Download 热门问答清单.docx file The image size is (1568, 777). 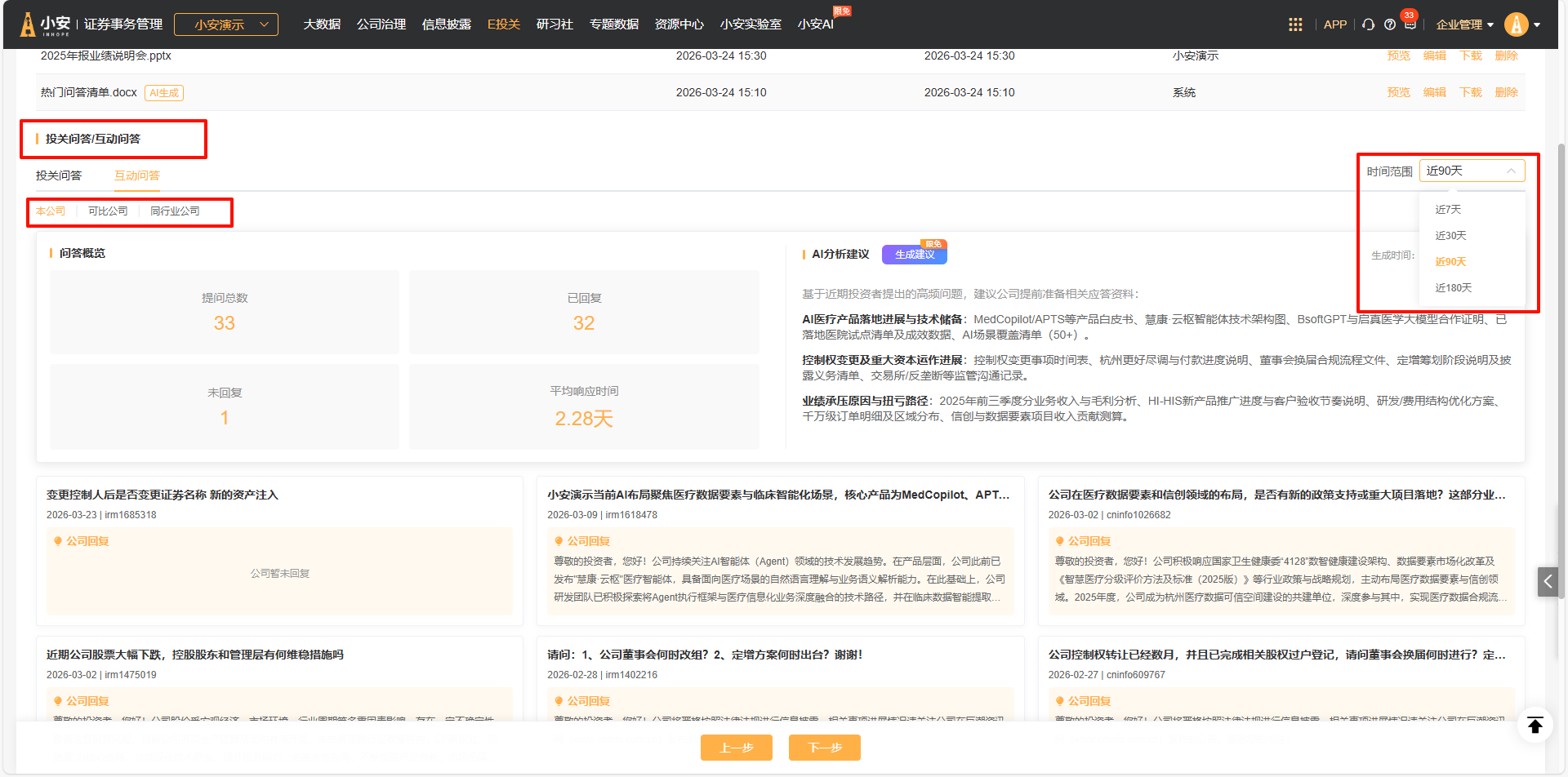pyautogui.click(x=1470, y=92)
